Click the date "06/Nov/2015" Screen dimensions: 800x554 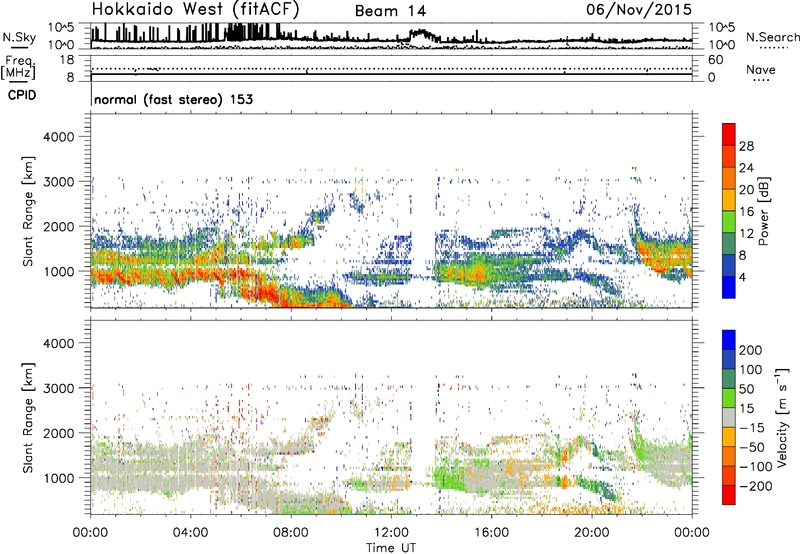[639, 10]
